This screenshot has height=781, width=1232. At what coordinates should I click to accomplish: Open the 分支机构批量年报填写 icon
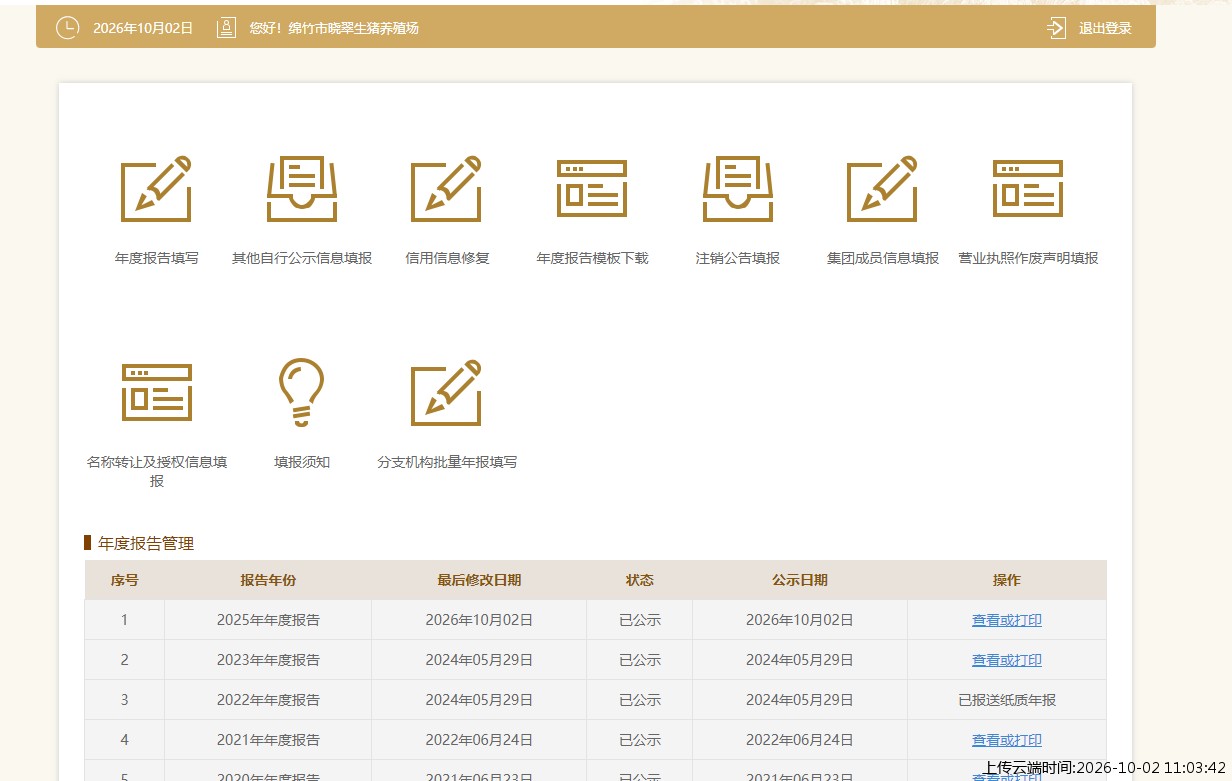pyautogui.click(x=447, y=393)
